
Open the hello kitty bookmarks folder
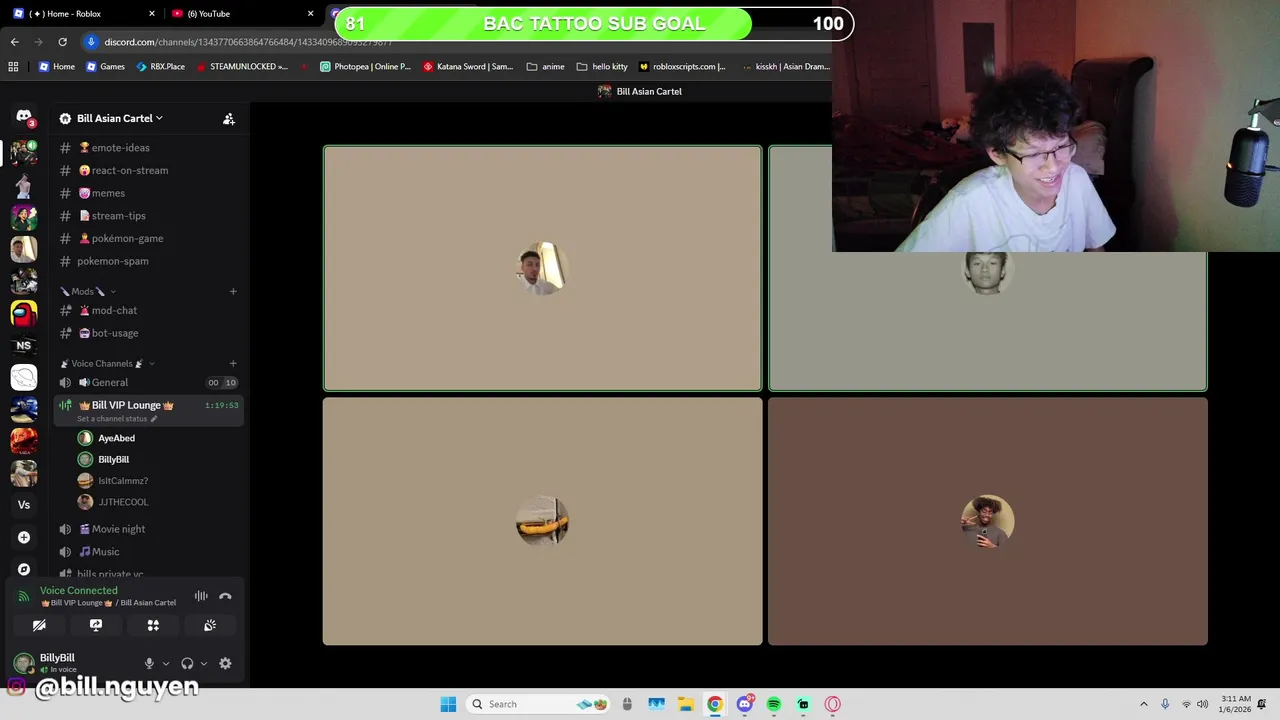(602, 66)
